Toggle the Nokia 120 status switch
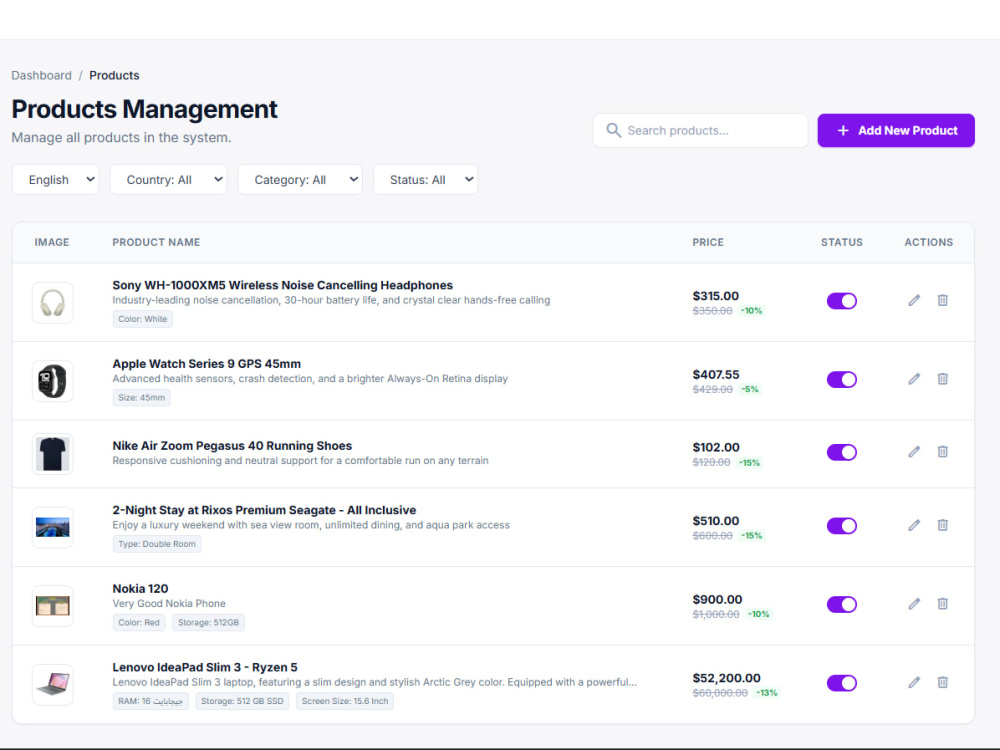 (842, 604)
